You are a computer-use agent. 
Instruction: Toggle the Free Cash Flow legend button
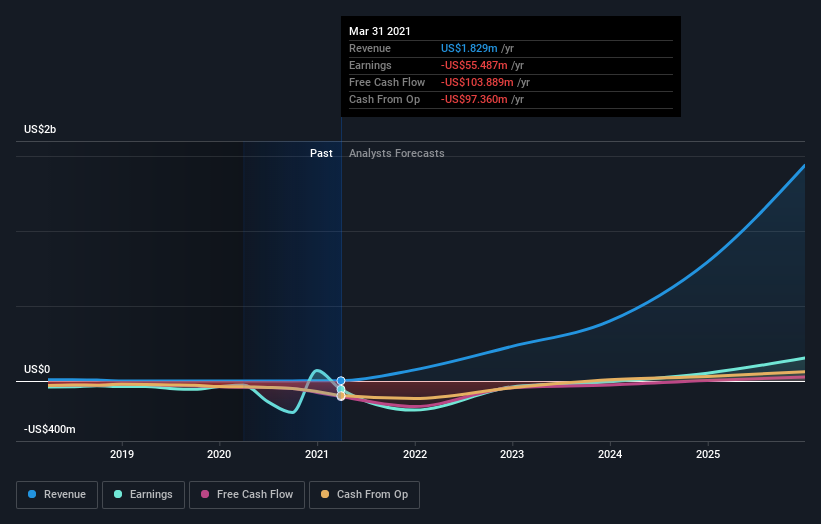[x=247, y=495]
